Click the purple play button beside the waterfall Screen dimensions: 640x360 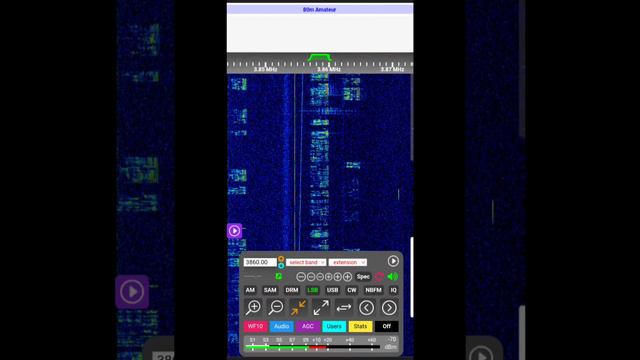(234, 231)
